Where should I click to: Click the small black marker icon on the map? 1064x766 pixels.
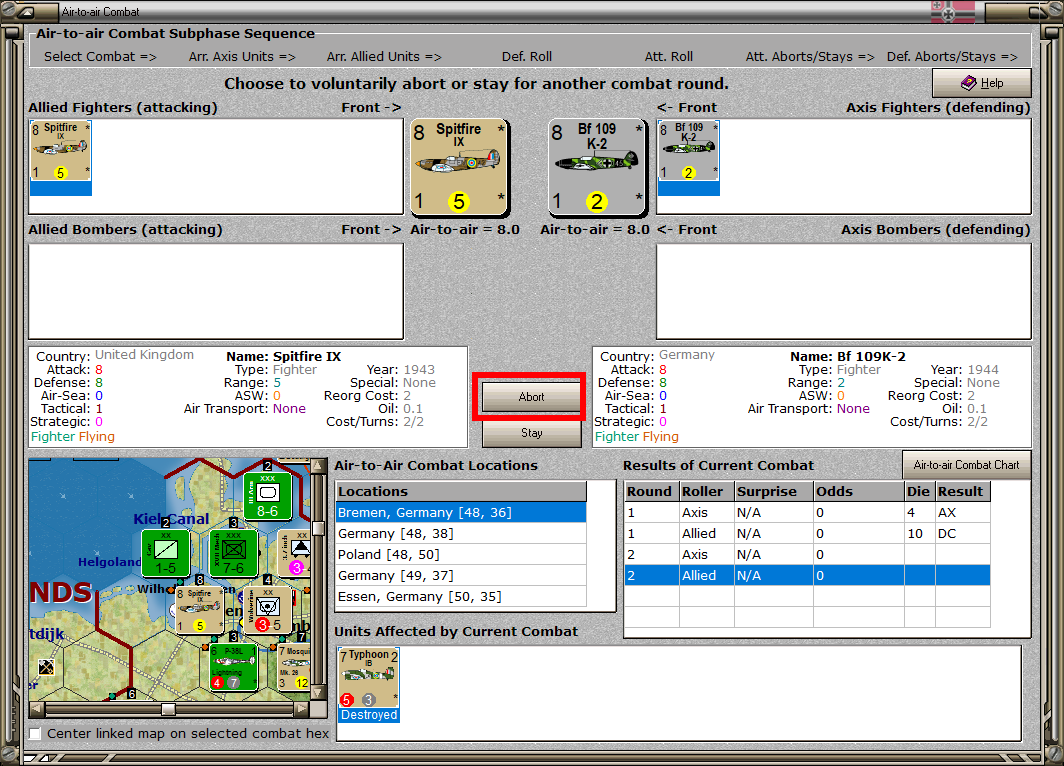[x=46, y=667]
